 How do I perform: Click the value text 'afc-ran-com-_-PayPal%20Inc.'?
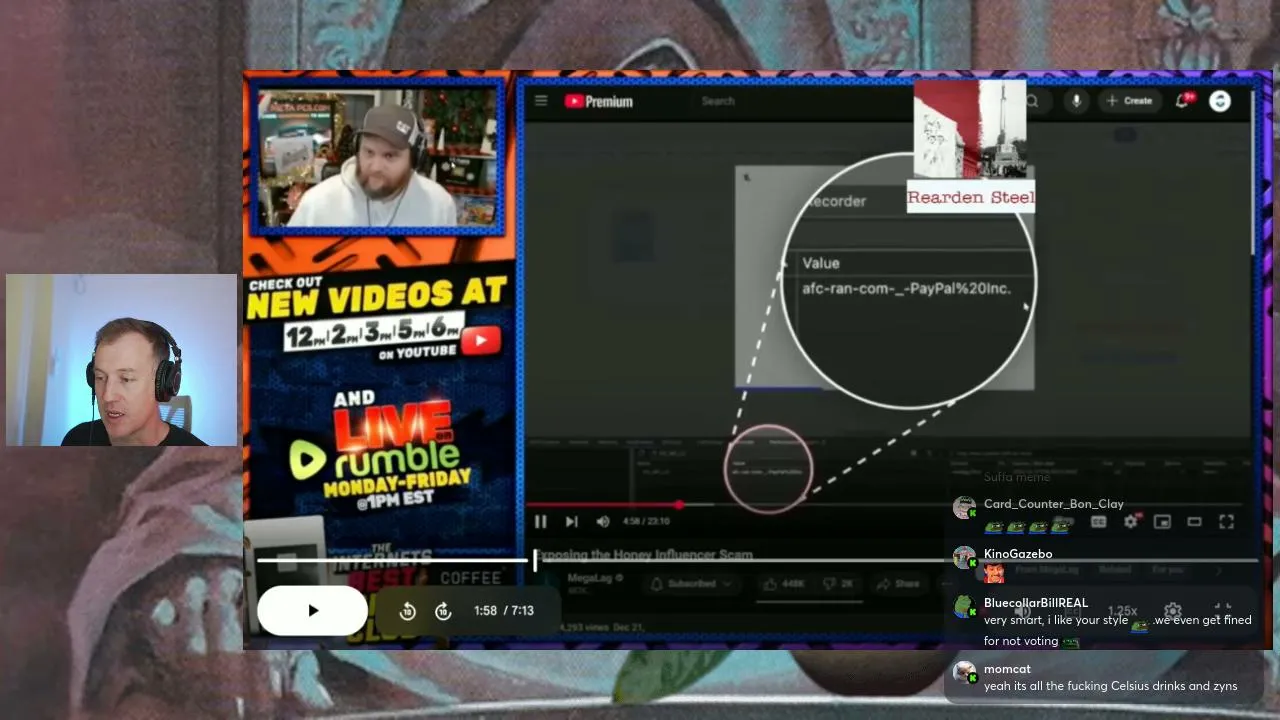[907, 288]
